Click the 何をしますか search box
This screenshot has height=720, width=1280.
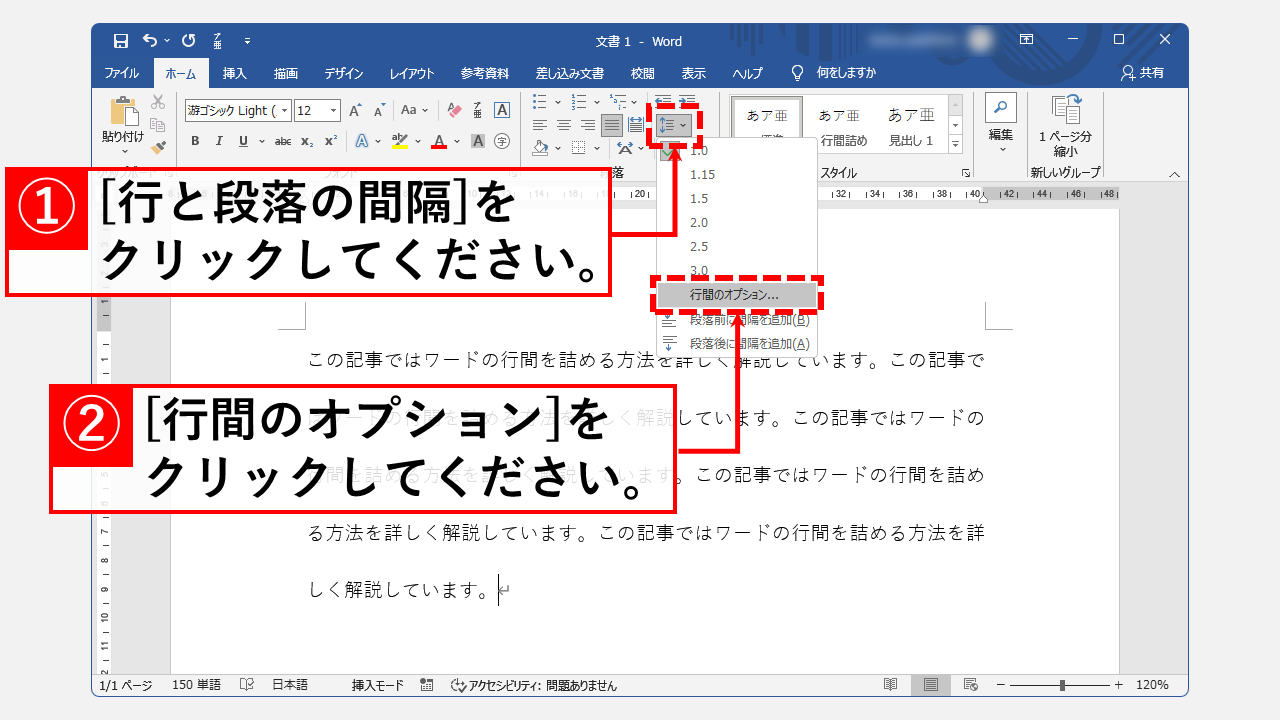click(x=846, y=73)
